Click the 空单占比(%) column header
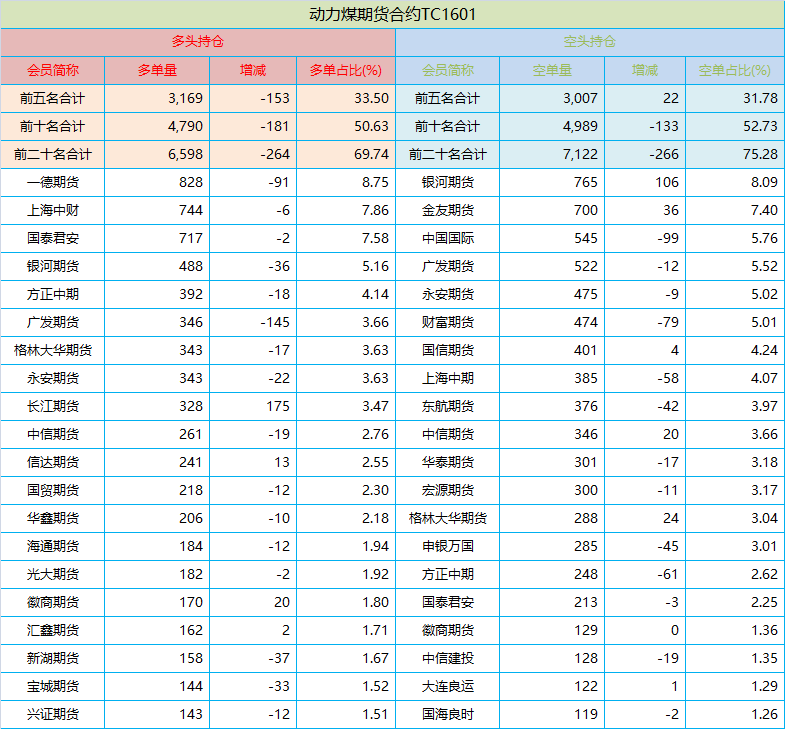Viewport: 785px width, 729px height. 734,70
